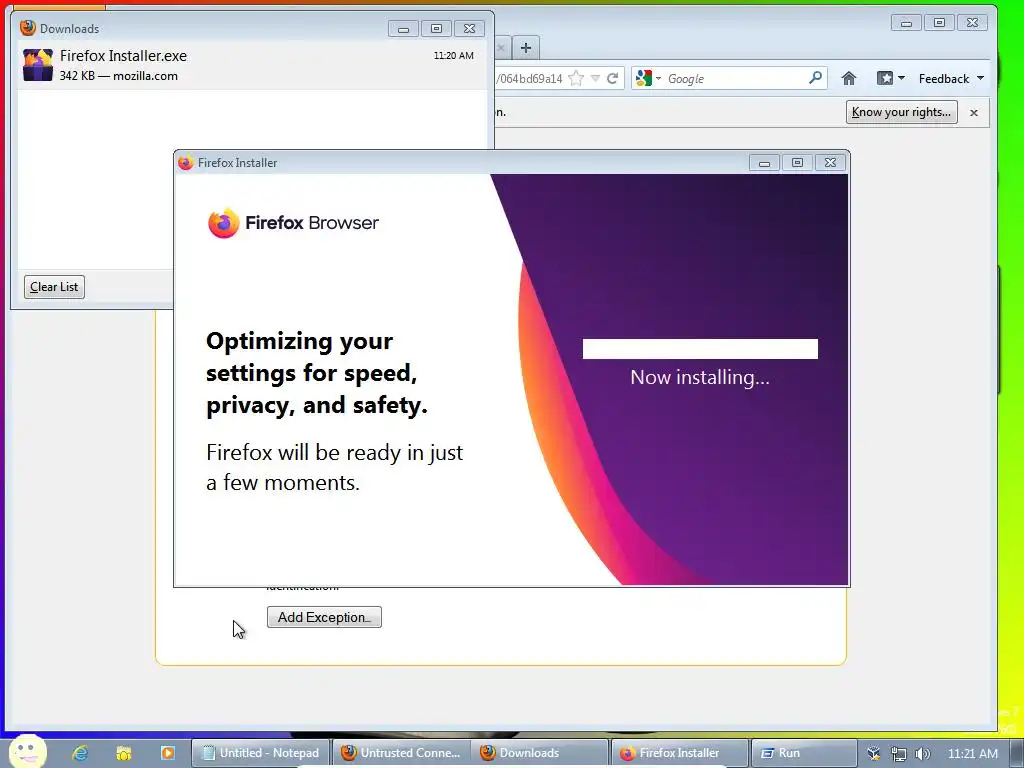The width and height of the screenshot is (1024, 768).
Task: Switch to Run taskbar item
Action: [x=804, y=753]
